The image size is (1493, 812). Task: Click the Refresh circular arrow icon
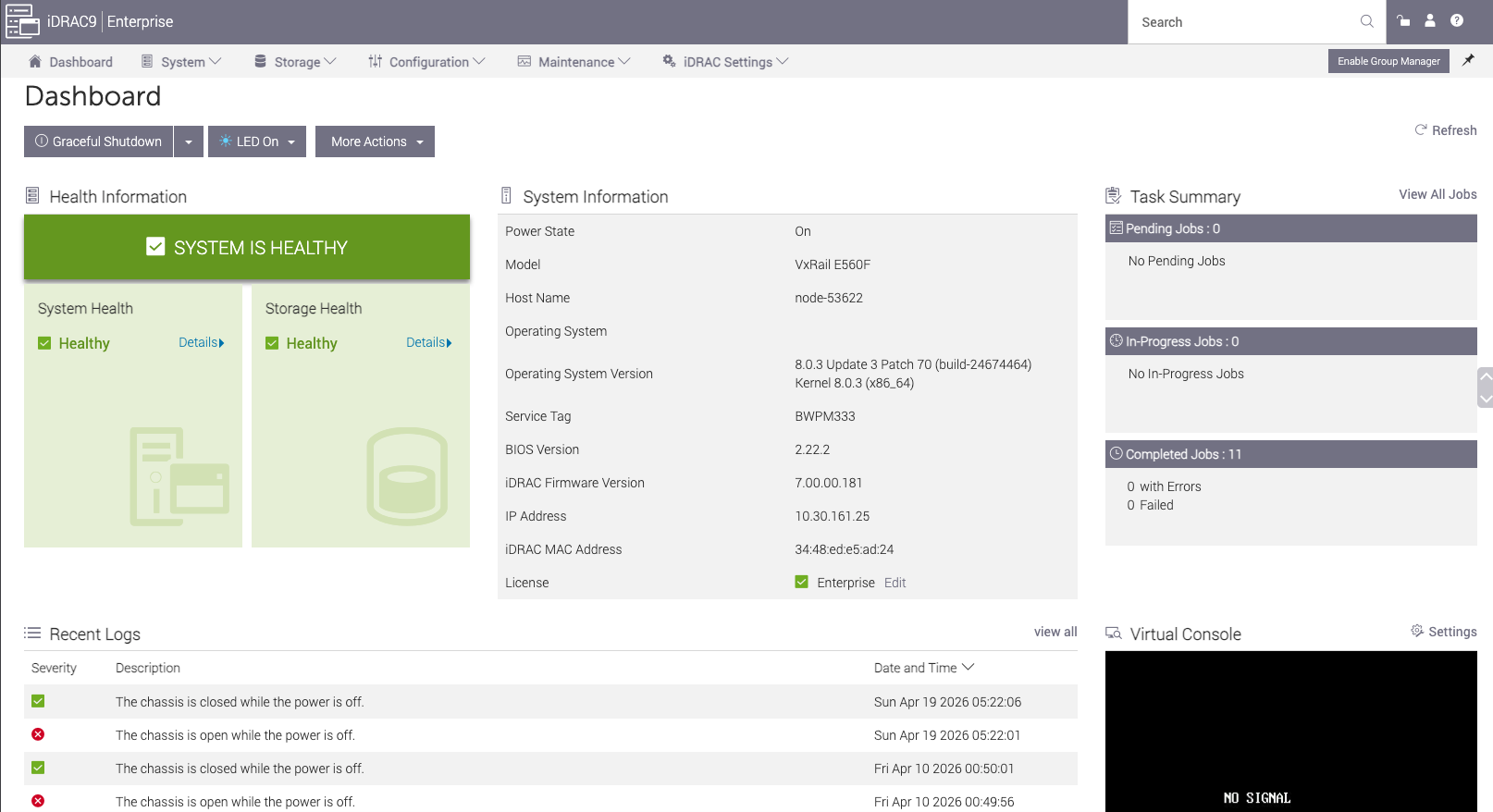tap(1421, 130)
